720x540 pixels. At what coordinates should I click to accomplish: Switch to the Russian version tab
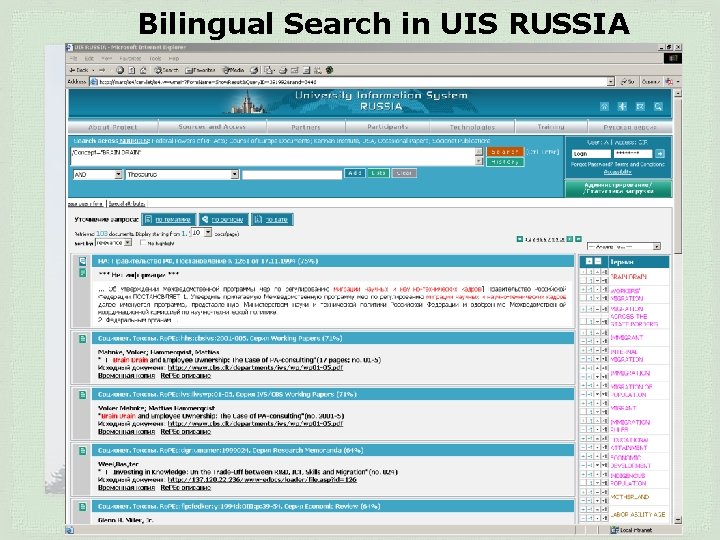[x=630, y=127]
